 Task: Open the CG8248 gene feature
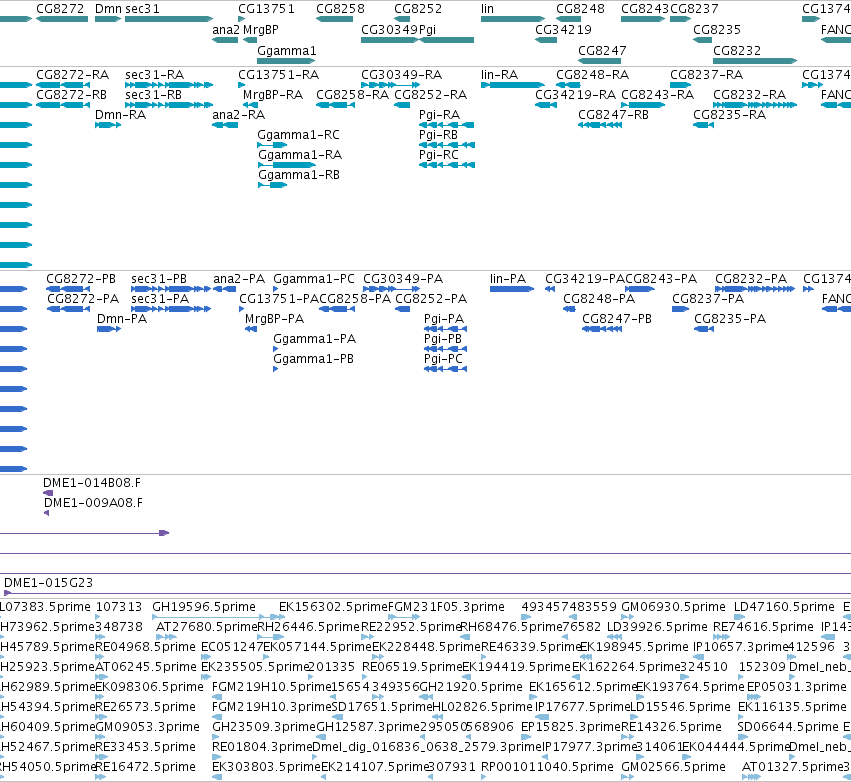point(568,19)
